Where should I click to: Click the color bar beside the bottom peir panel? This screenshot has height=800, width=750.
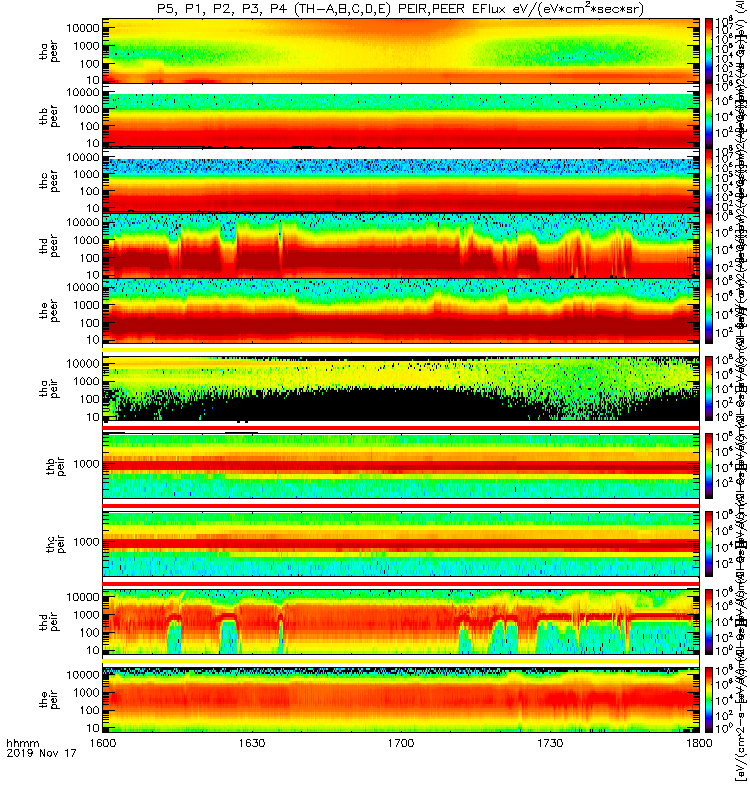[x=709, y=700]
